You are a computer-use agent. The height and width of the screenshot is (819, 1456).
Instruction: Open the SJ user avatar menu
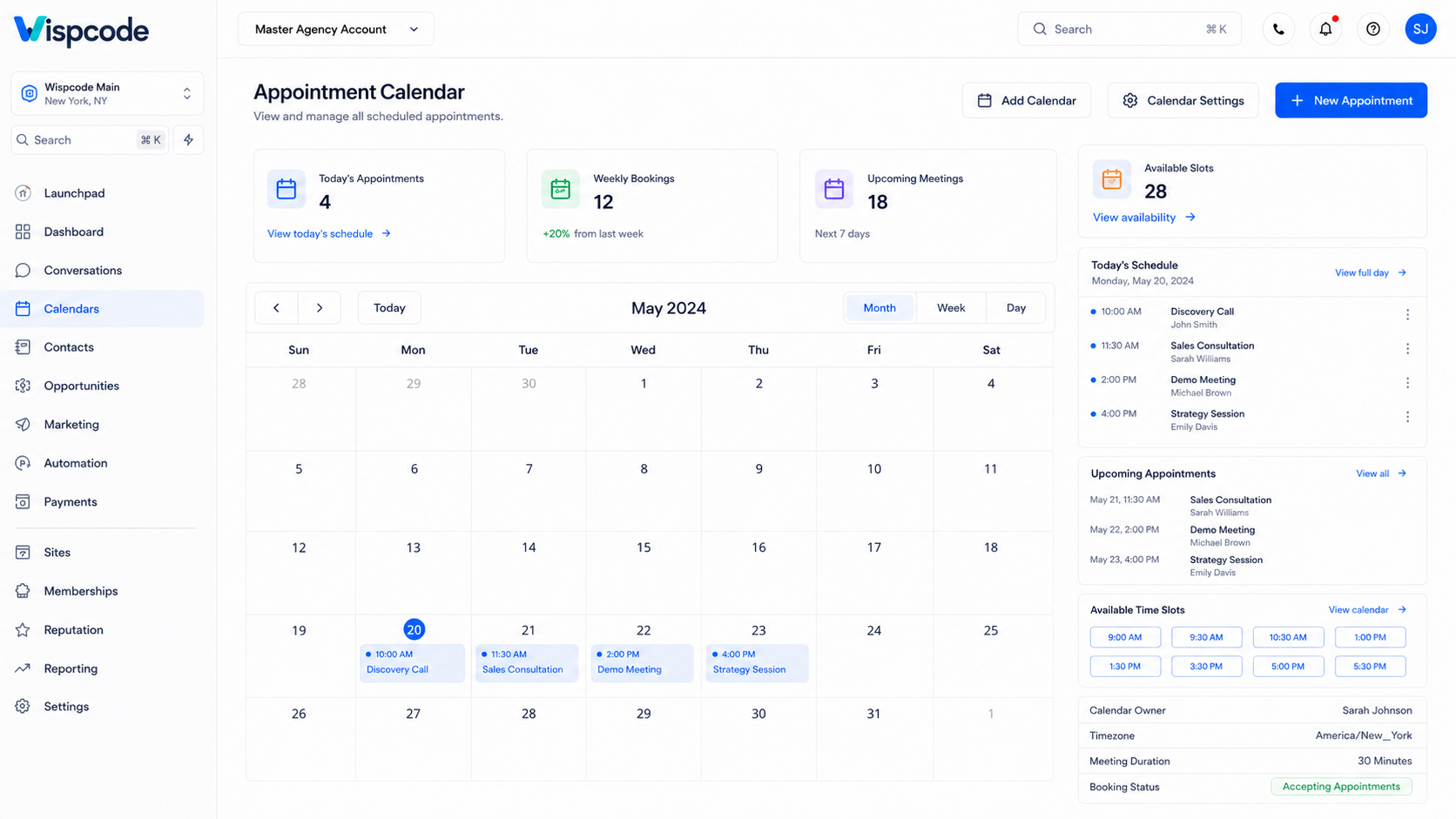coord(1420,29)
